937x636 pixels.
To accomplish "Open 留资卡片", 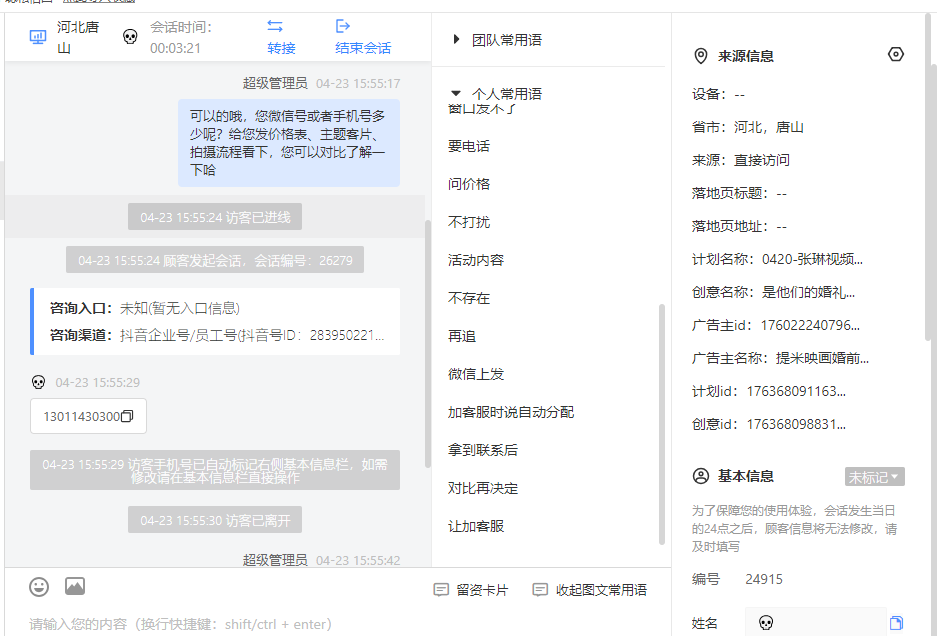I will (471, 590).
